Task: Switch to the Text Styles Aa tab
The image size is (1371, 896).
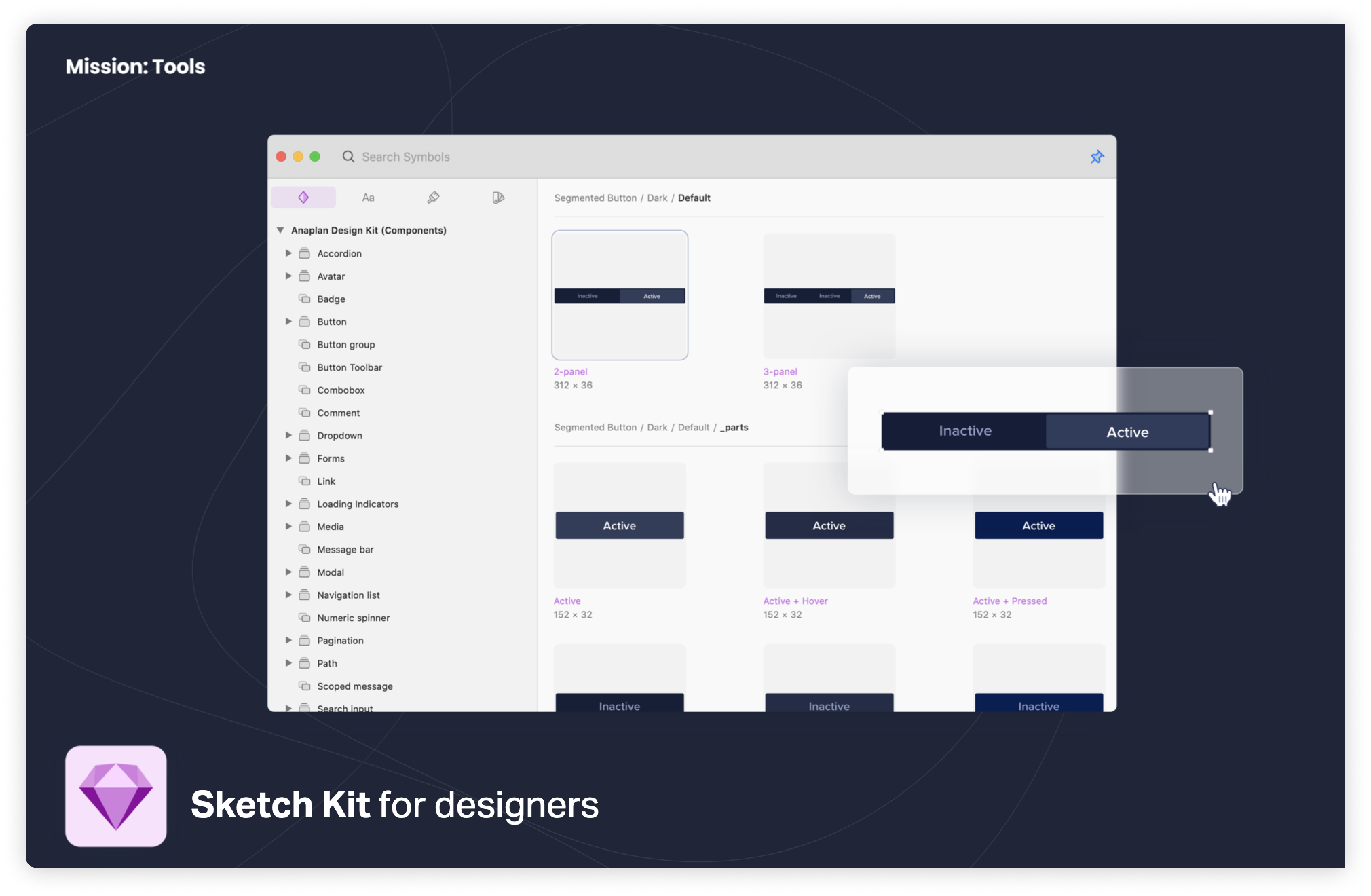Action: (x=368, y=198)
